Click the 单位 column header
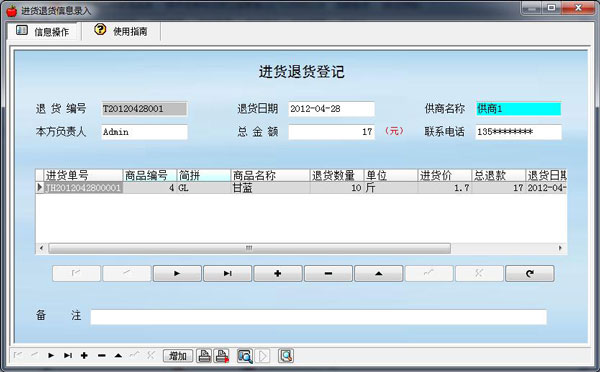Screen dimensions: 600x372 391,175
